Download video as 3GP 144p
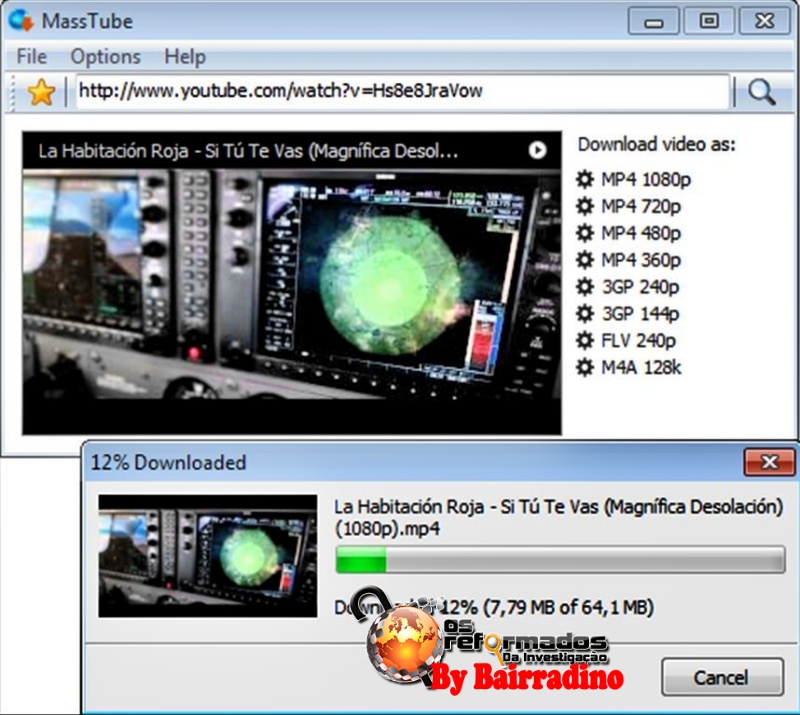This screenshot has height=715, width=800. pos(640,314)
